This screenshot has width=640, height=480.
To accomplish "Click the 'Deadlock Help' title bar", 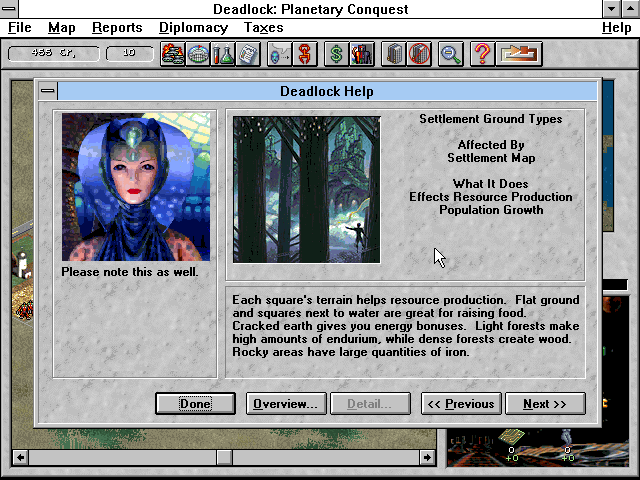I will [327, 91].
